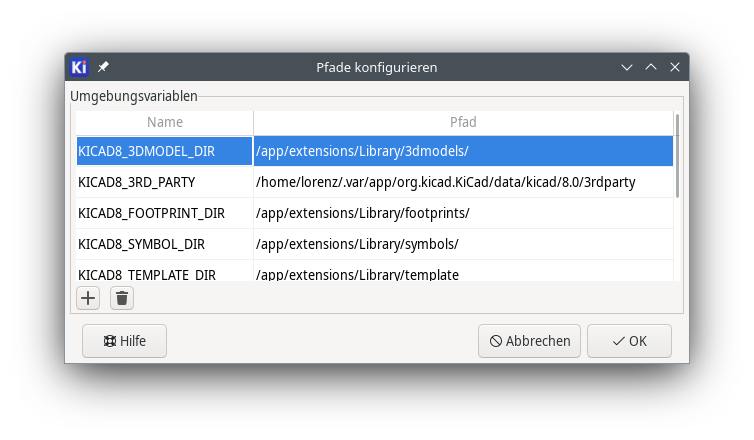Viewport: 754px width, 440px height.
Task: Click the footprints library path cell
Action: [464, 213]
